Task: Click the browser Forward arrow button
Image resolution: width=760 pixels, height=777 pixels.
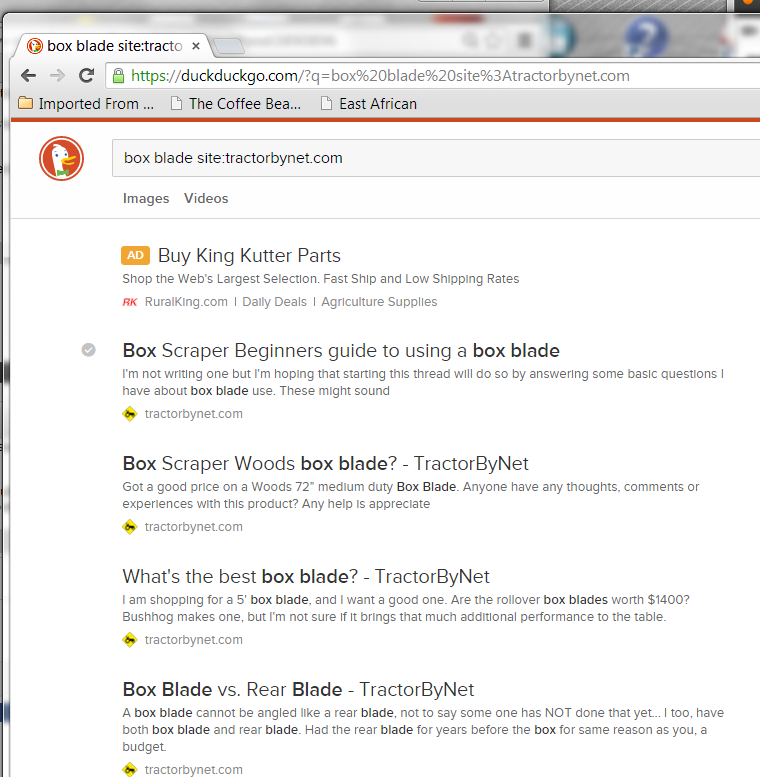Action: coord(57,76)
